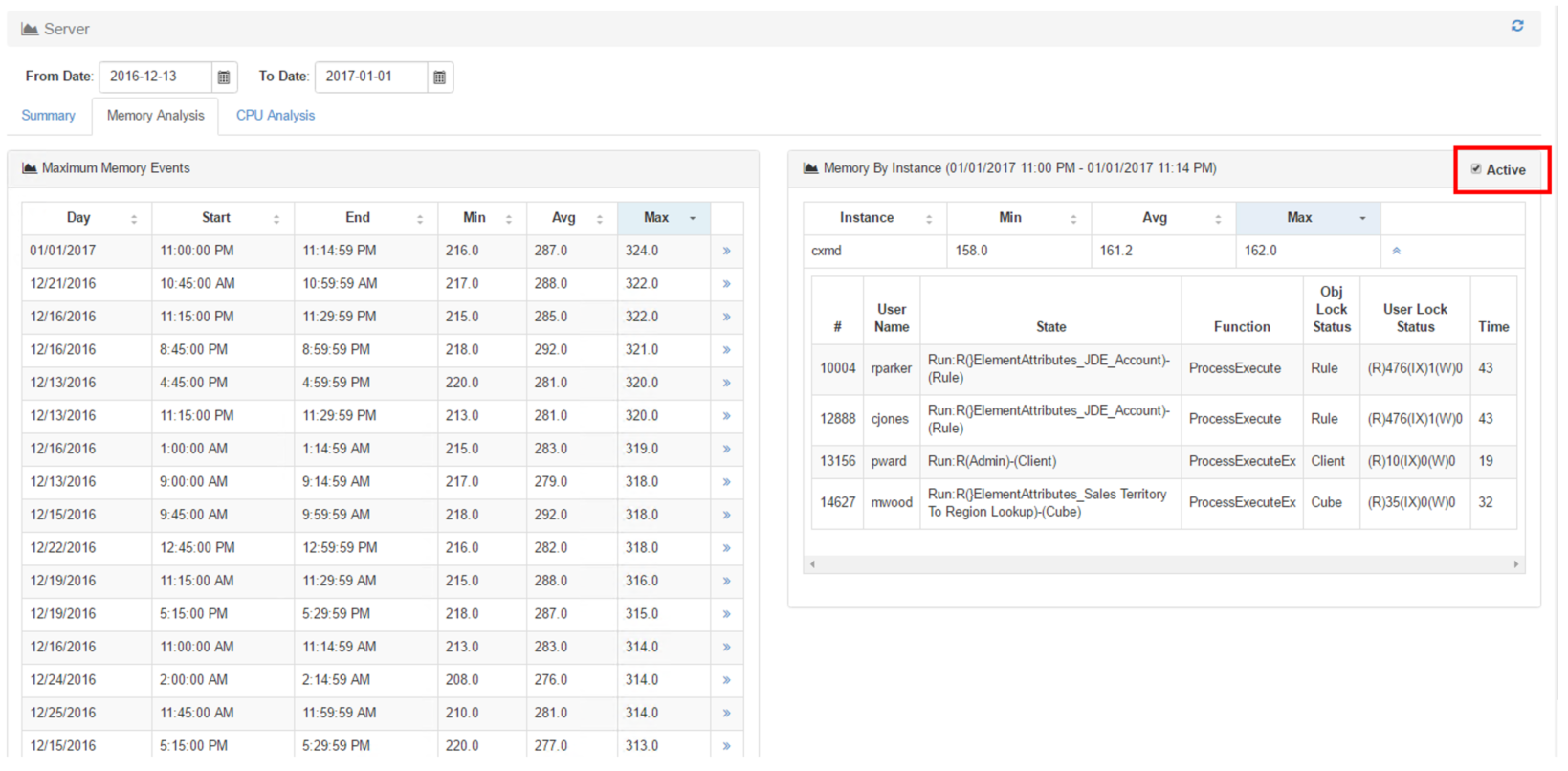Switch to the Summary tab
The image size is (1568, 771).
click(x=48, y=116)
